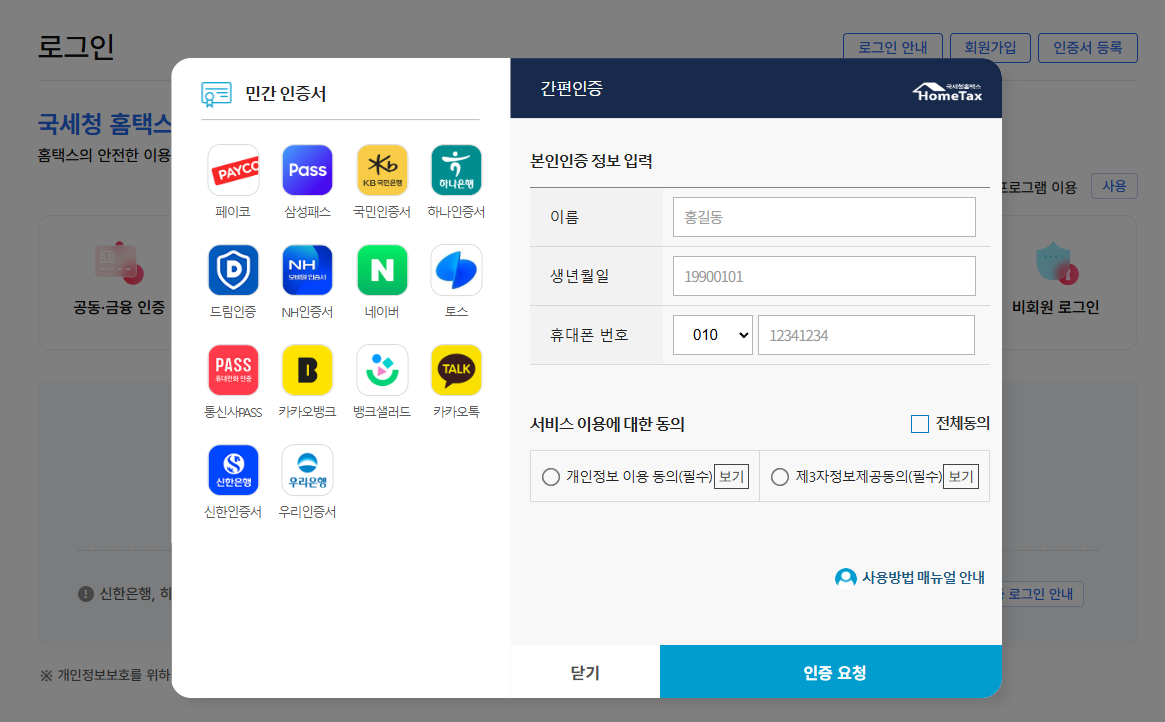Click 비회원 로그인 shield icon in background

[x=1057, y=264]
